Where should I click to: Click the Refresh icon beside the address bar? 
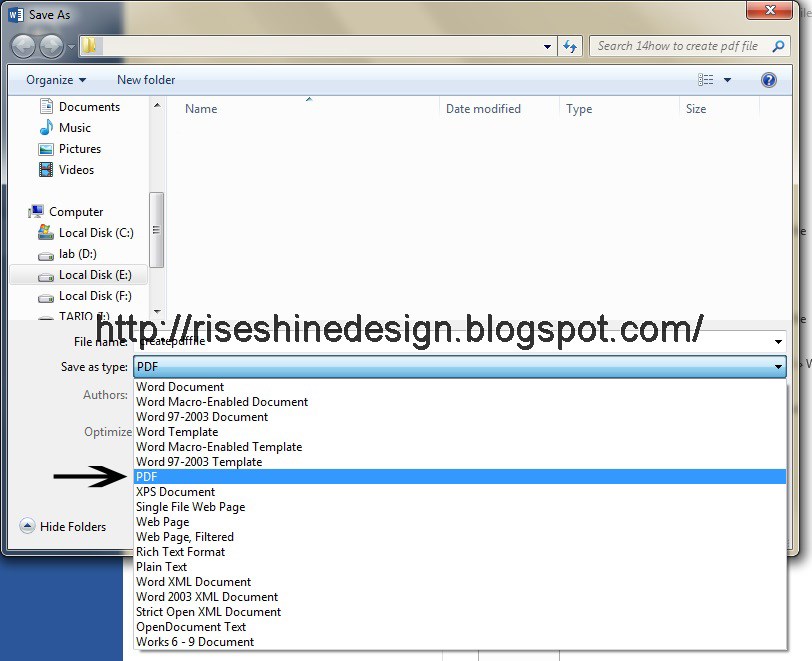click(x=568, y=45)
